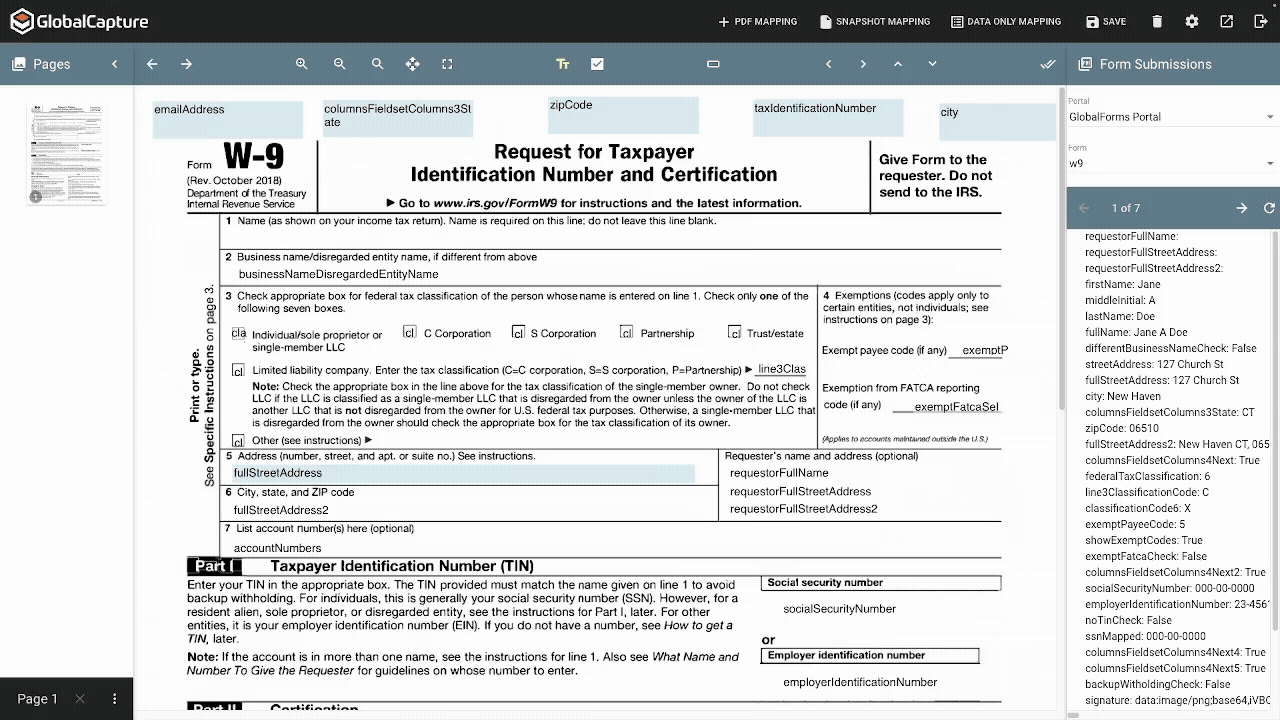Close the Page 1 tab with X
The height and width of the screenshot is (720, 1280).
(80, 699)
